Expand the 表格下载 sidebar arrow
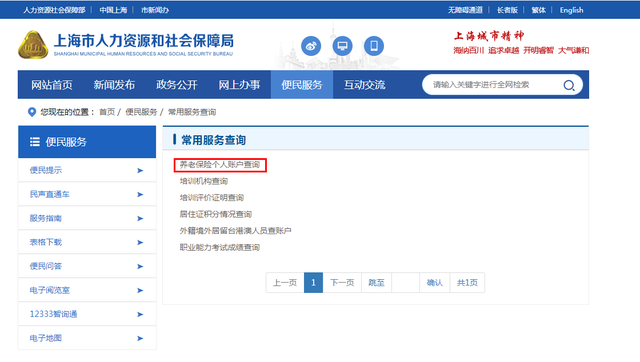Viewport: 640px width, 362px height. click(x=140, y=242)
